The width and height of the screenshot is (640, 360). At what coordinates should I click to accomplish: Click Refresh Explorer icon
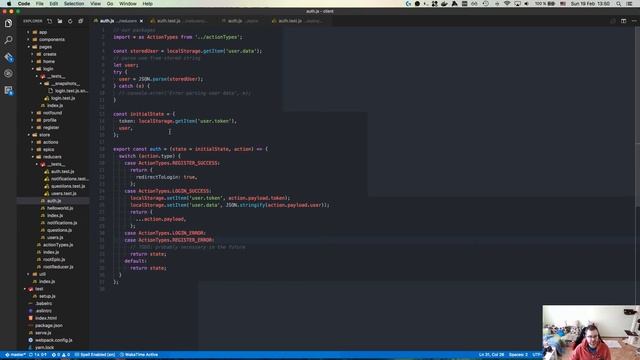click(x=70, y=21)
